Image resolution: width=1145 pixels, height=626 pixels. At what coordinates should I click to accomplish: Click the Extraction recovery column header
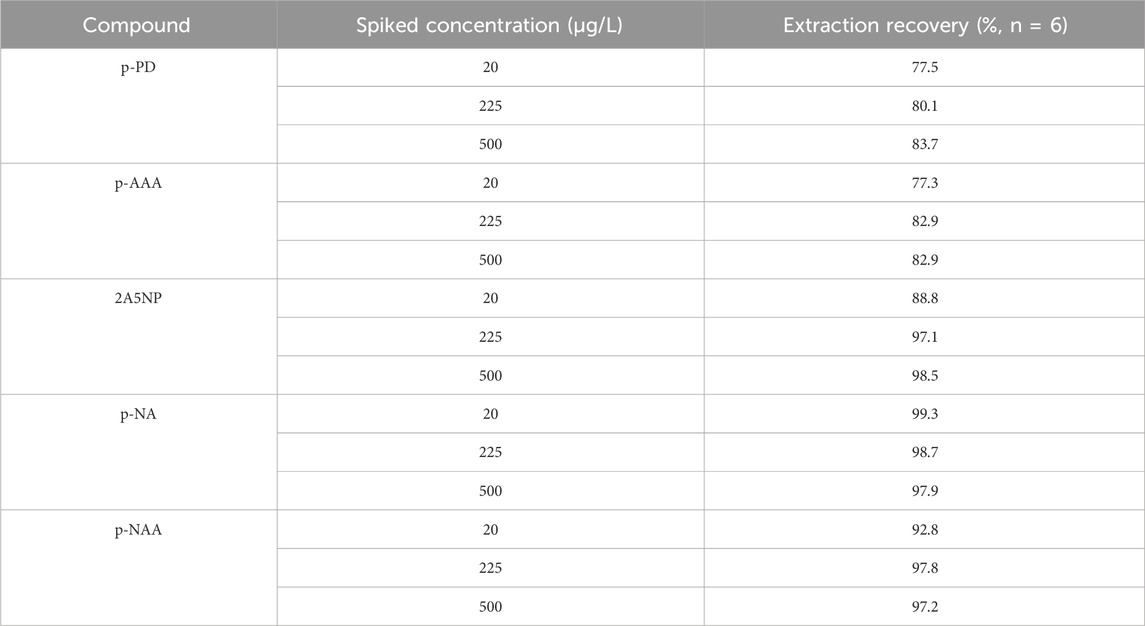click(x=924, y=24)
